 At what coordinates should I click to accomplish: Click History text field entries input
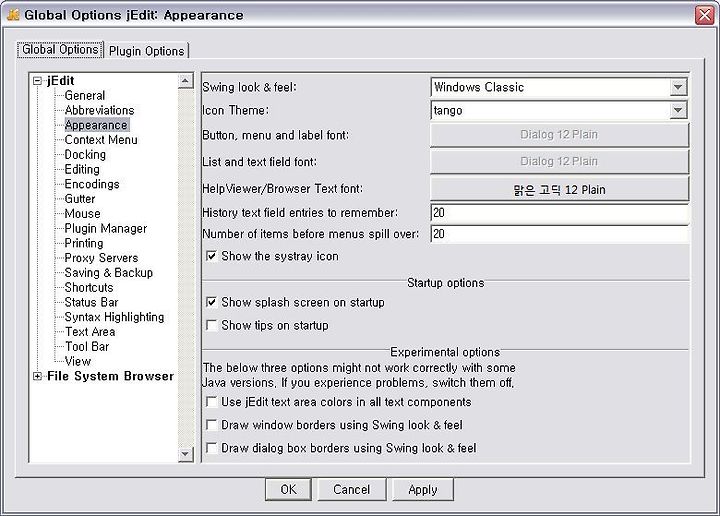560,213
